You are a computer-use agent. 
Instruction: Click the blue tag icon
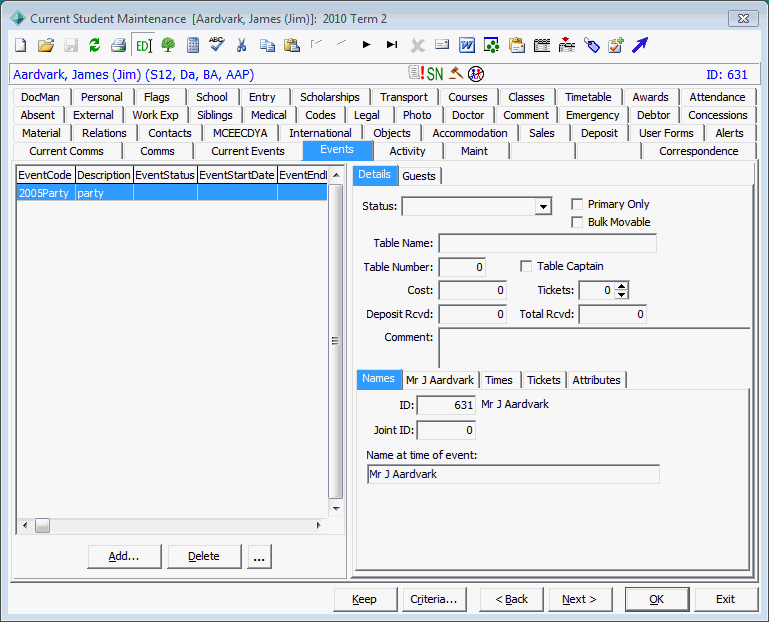592,45
